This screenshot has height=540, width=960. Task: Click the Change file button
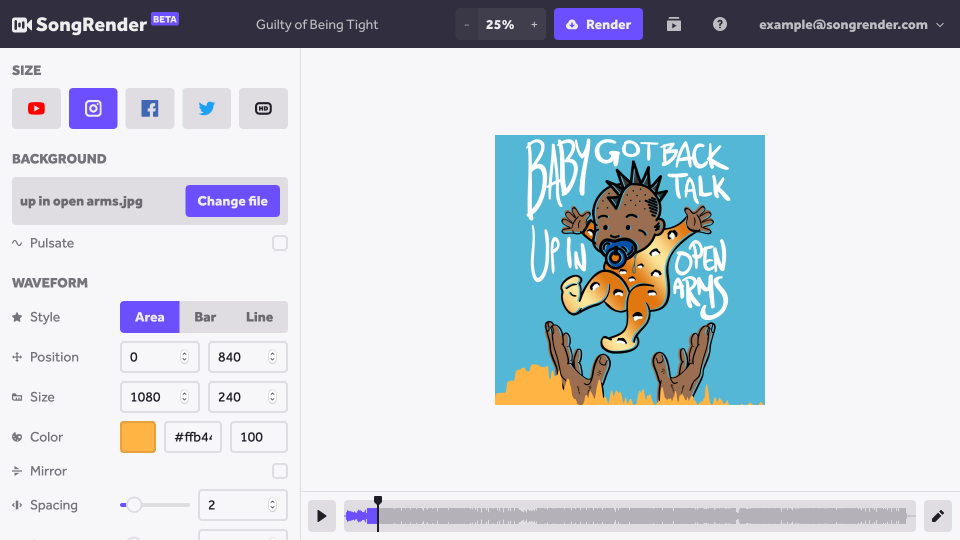(232, 201)
